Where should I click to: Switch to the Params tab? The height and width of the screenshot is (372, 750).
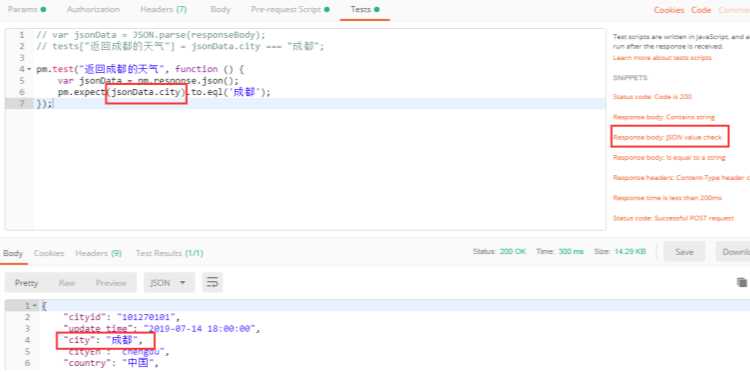pyautogui.click(x=27, y=10)
